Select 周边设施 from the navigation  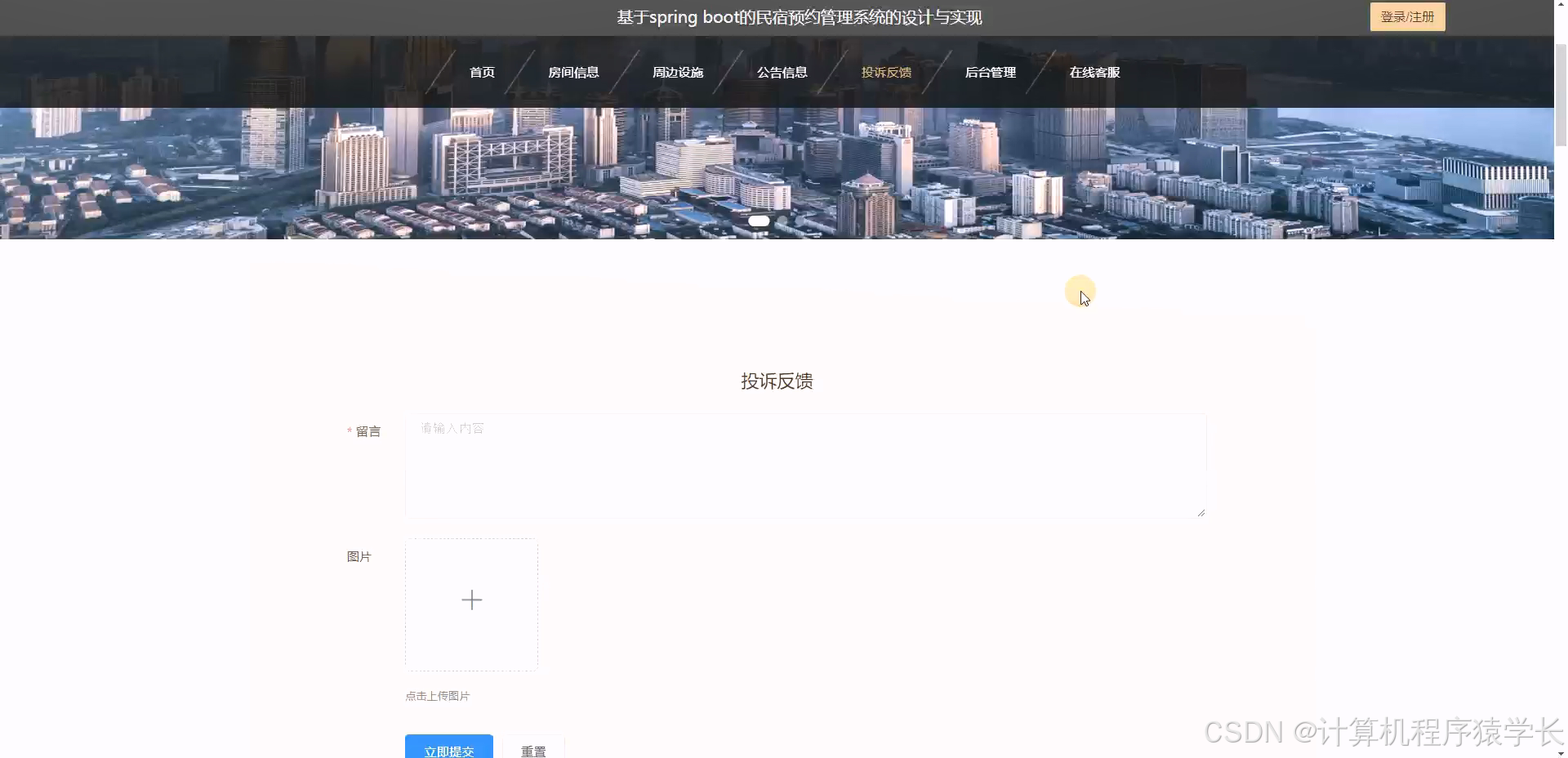pos(677,72)
